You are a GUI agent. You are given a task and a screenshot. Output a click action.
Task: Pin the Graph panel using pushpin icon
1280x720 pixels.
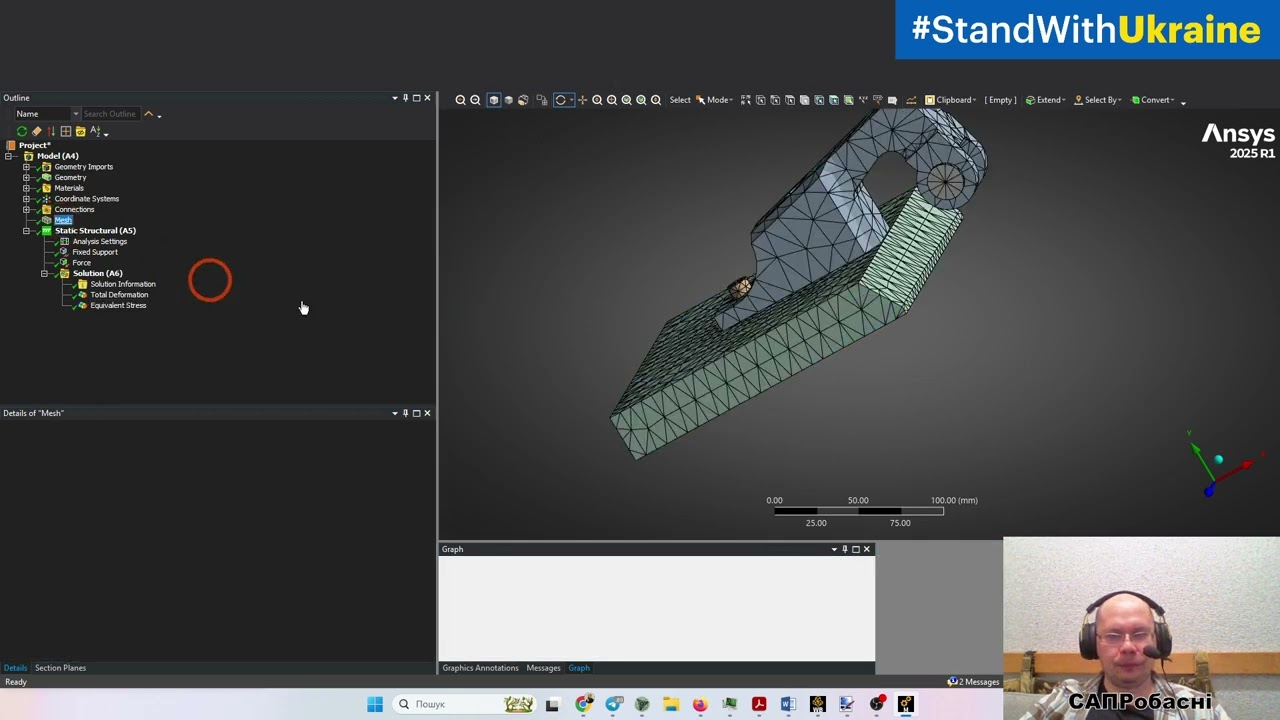click(x=845, y=549)
